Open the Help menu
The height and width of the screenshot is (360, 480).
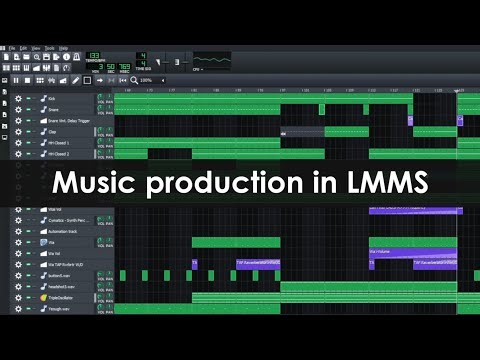pos(63,48)
